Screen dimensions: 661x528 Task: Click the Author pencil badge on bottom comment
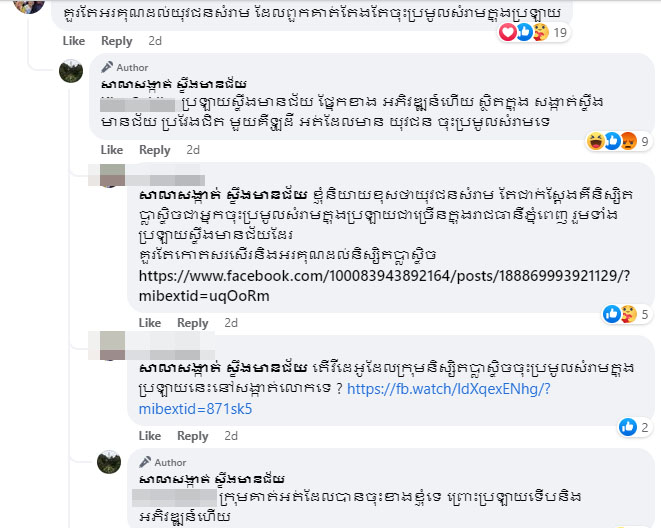tap(162, 462)
